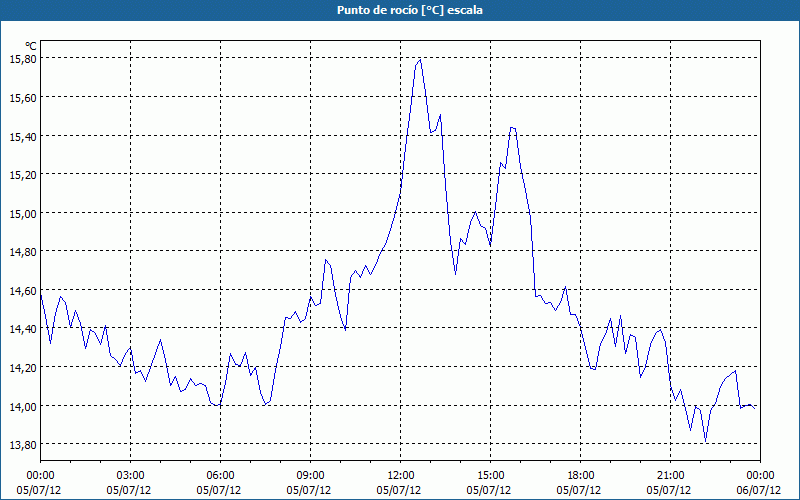This screenshot has height=500, width=800.
Task: Click the 06/07/12 date label
Action: (x=759, y=490)
